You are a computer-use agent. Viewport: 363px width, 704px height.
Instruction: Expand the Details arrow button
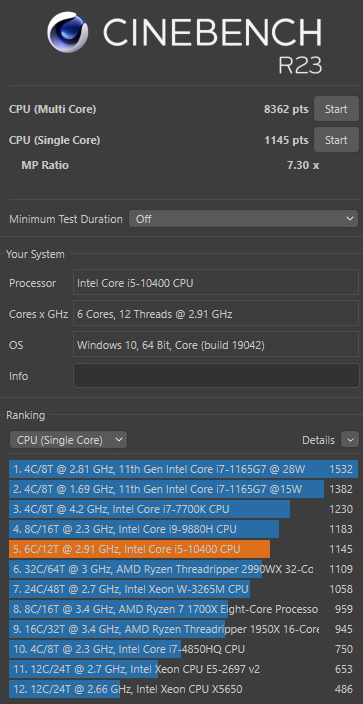350,440
